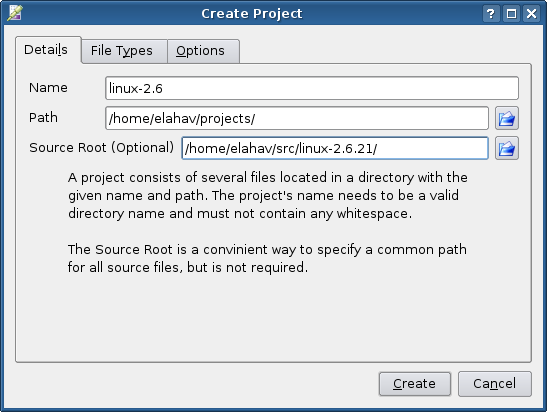Click the Create button
This screenshot has height=412, width=547.
tap(415, 384)
